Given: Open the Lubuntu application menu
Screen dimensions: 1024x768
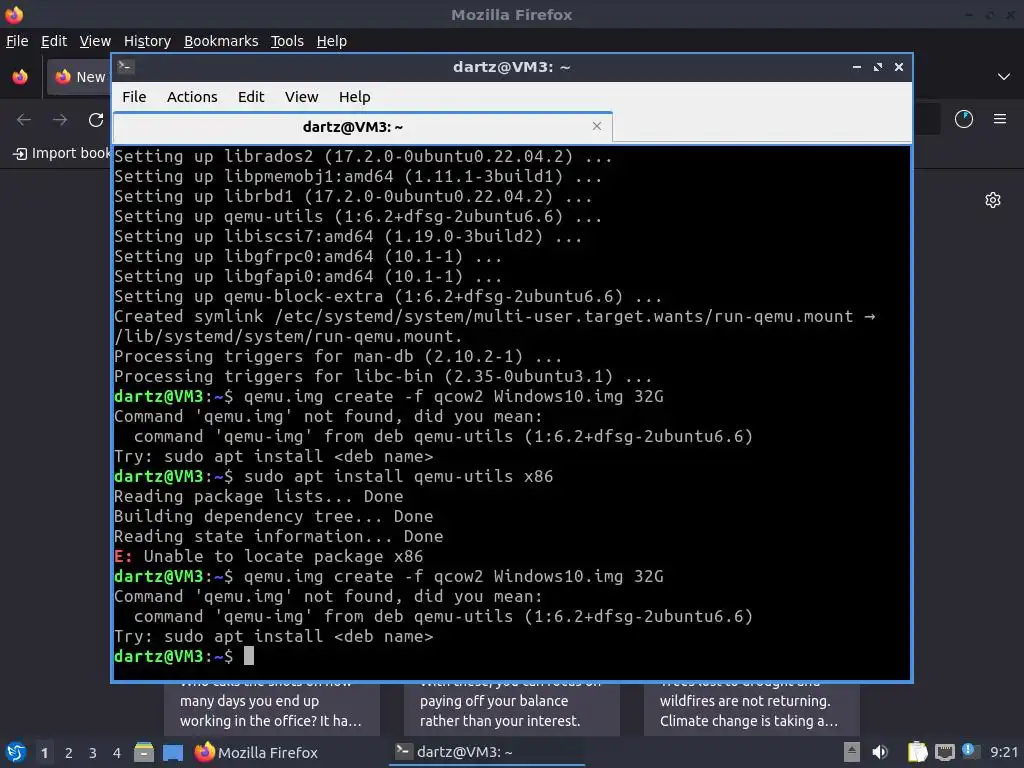Looking at the screenshot, I should pyautogui.click(x=16, y=753).
